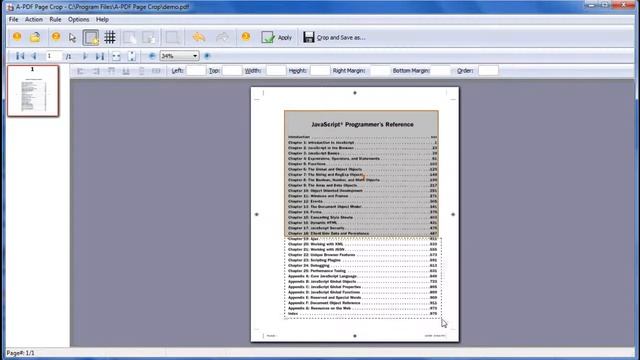Screen dimensions: 640x360
Task: Click the greyed redo arrow icon
Action: click(222, 37)
